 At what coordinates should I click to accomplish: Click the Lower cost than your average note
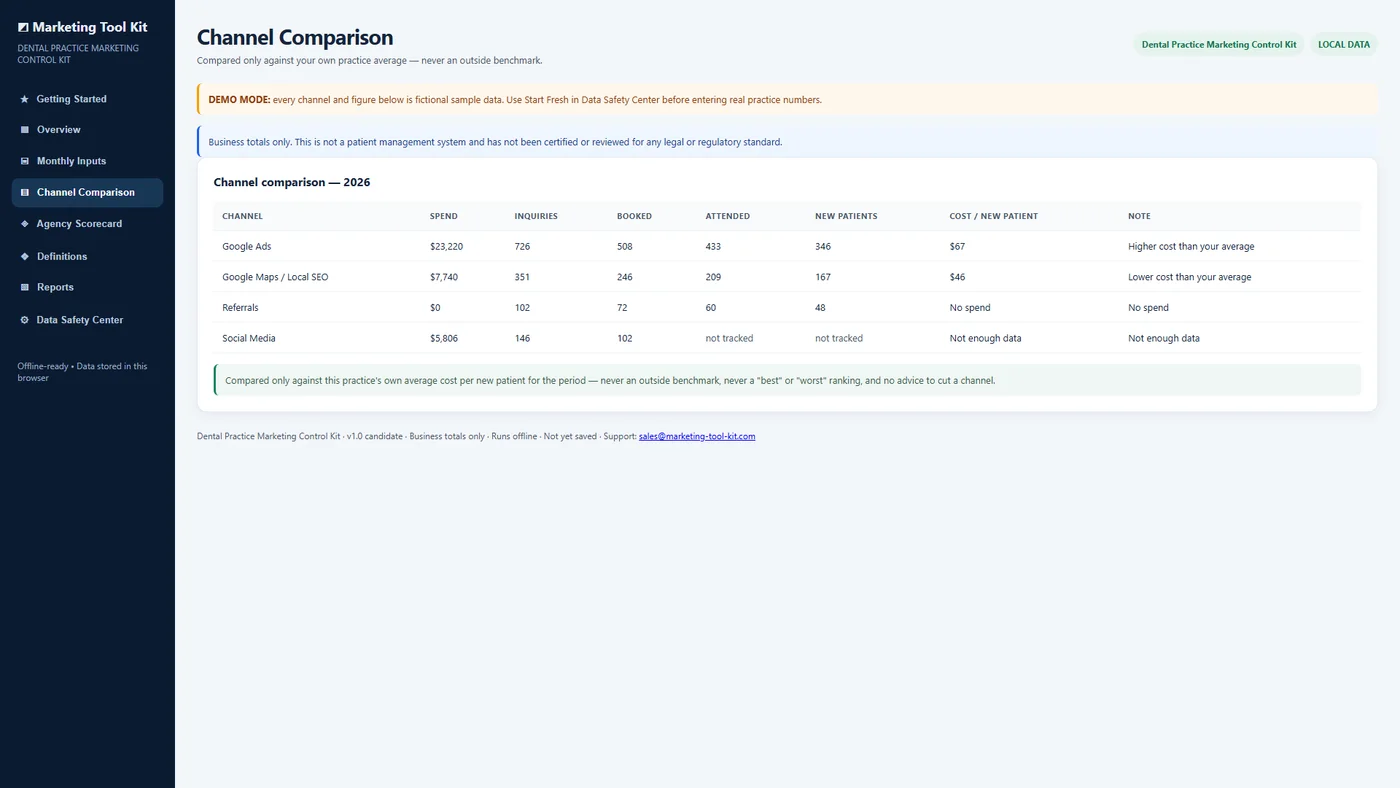1190,277
